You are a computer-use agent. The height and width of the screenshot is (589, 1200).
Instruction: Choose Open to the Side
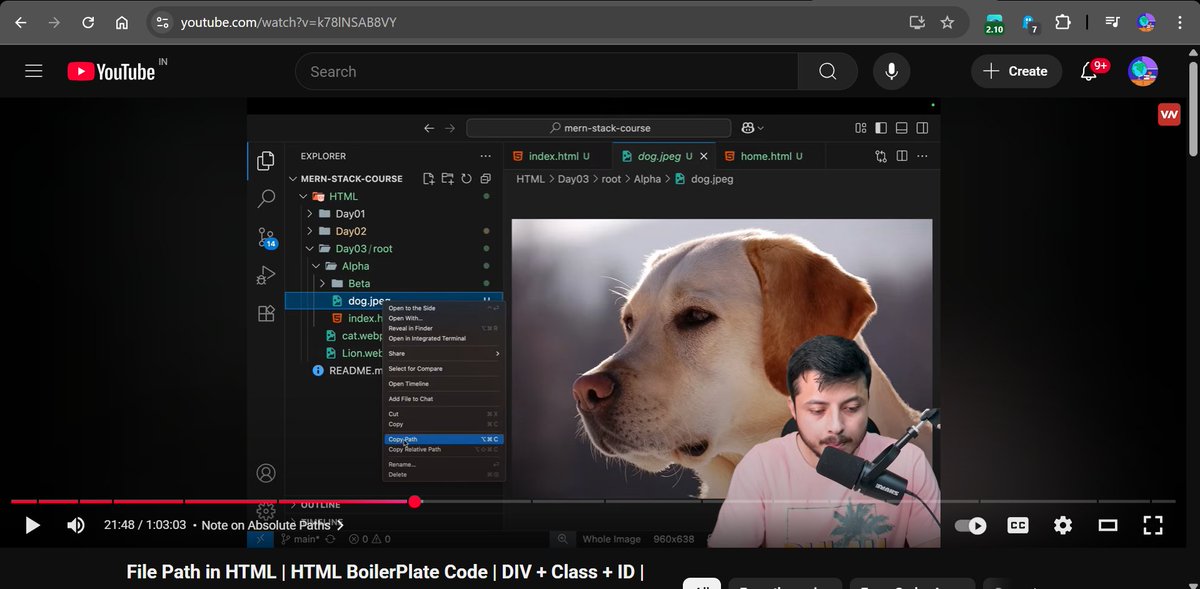[x=443, y=308]
